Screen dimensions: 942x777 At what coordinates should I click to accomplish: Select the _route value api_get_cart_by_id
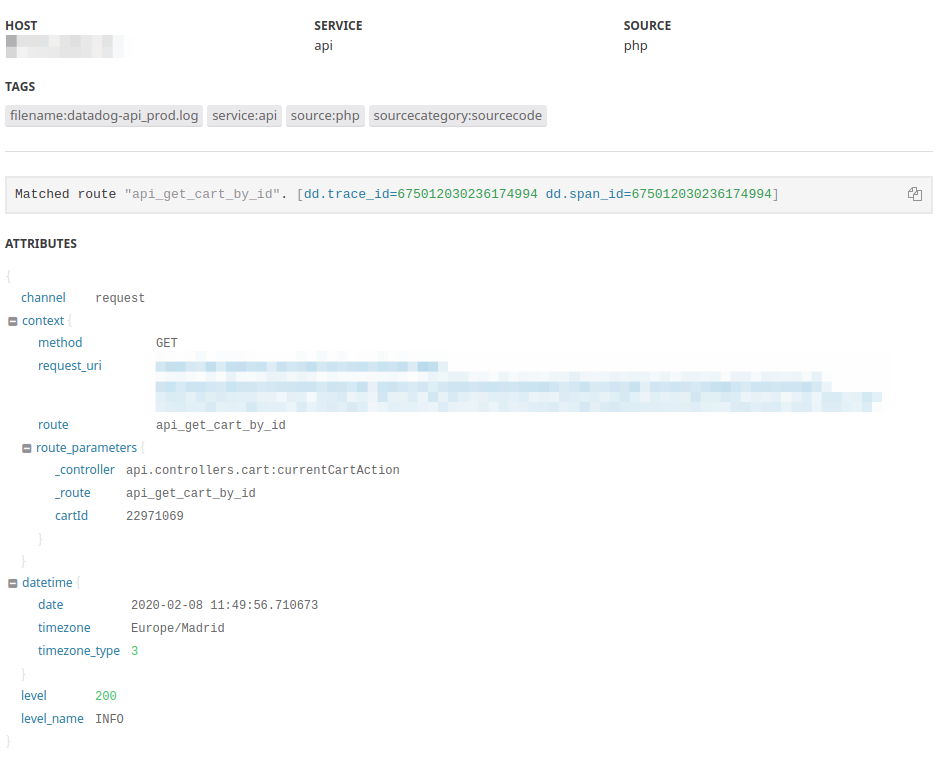190,493
